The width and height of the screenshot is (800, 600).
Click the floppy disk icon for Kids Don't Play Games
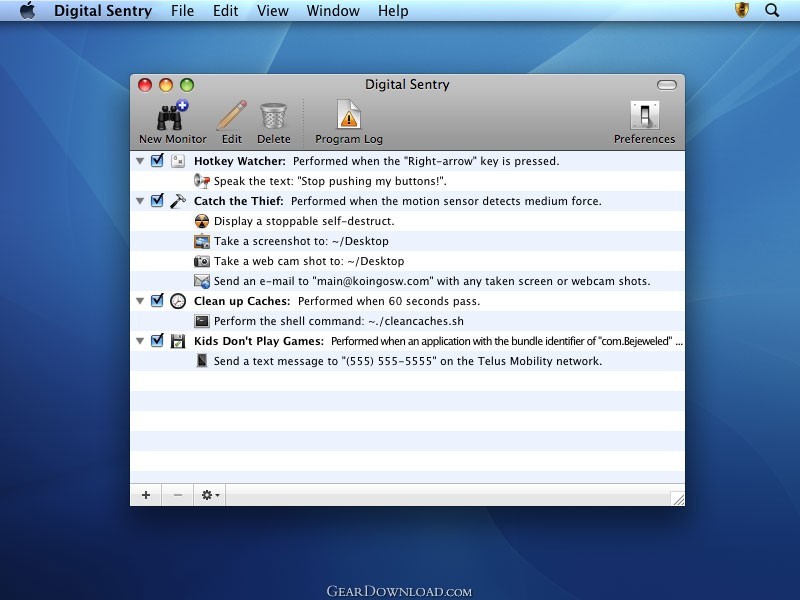(178, 341)
